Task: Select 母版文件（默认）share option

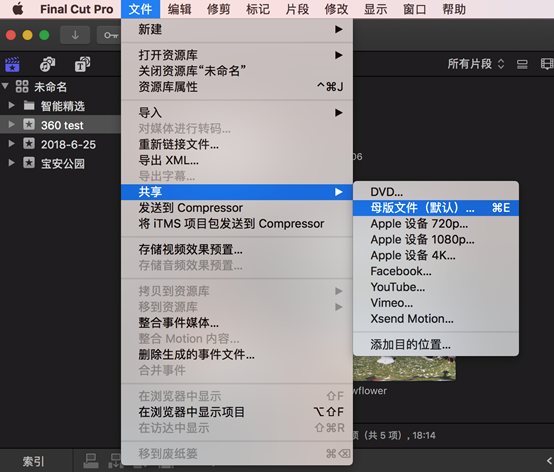Action: click(436, 208)
